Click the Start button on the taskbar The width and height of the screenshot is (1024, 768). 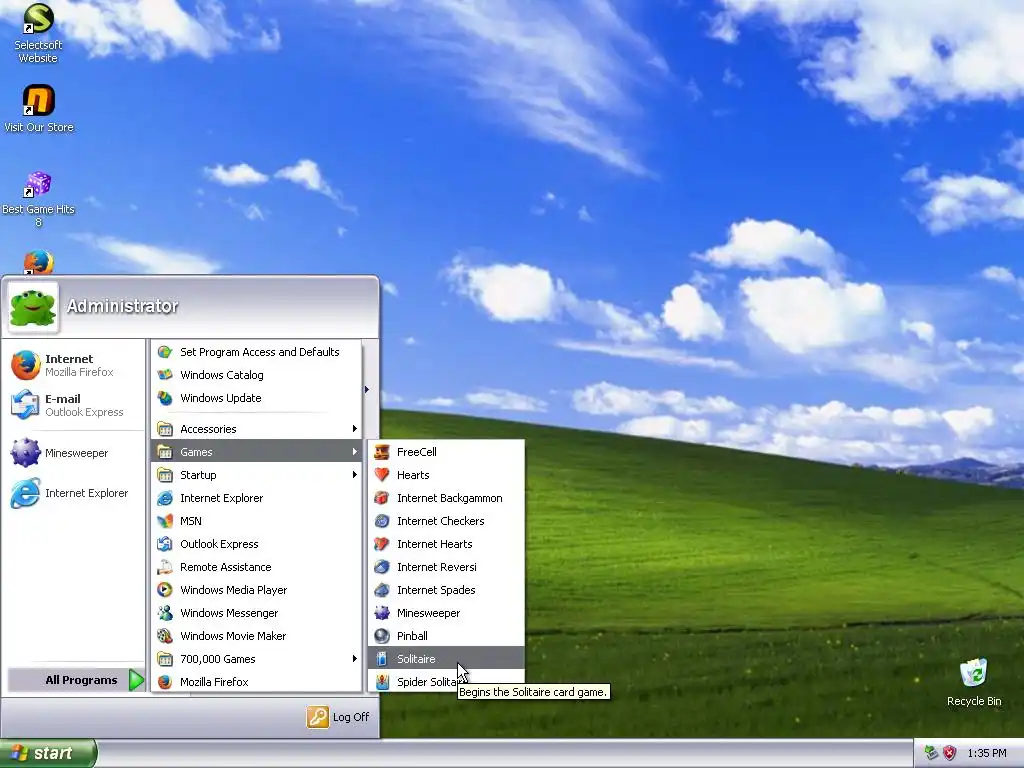(x=48, y=753)
